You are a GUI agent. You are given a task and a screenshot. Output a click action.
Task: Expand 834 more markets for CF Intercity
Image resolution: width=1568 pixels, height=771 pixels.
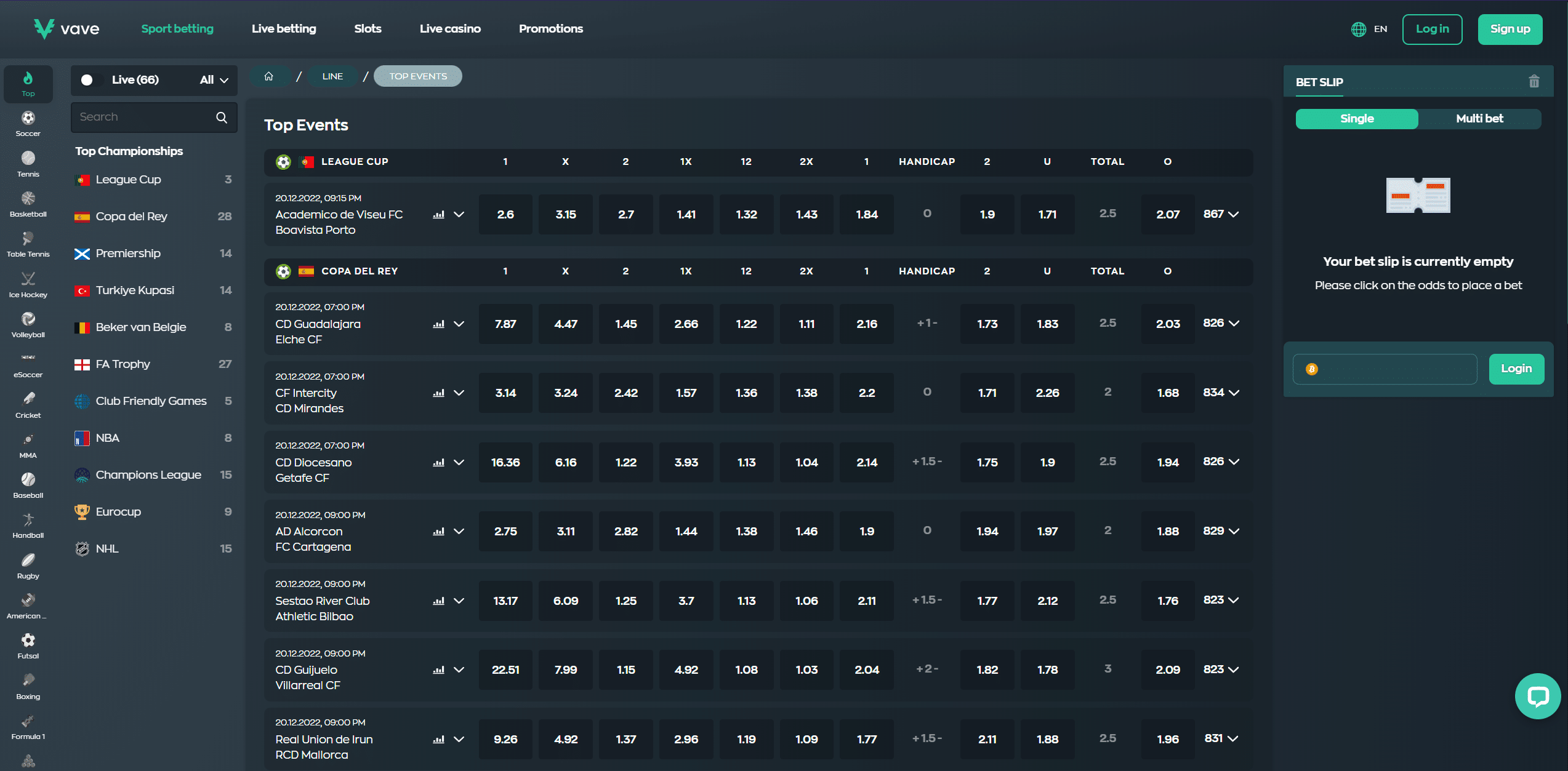coord(1221,393)
